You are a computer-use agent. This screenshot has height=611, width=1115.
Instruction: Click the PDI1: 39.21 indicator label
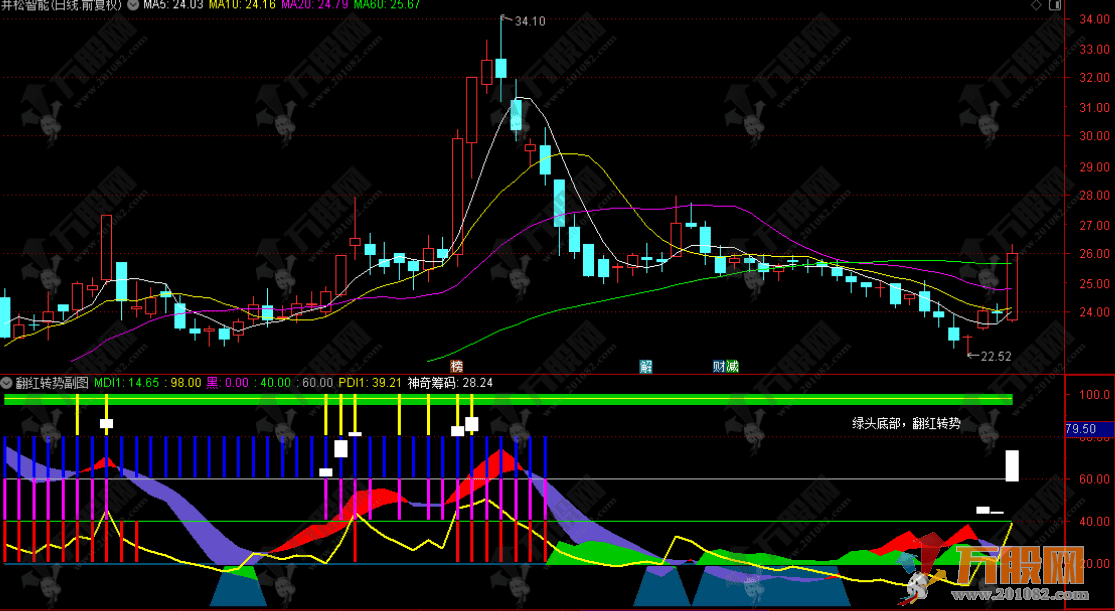(x=369, y=382)
